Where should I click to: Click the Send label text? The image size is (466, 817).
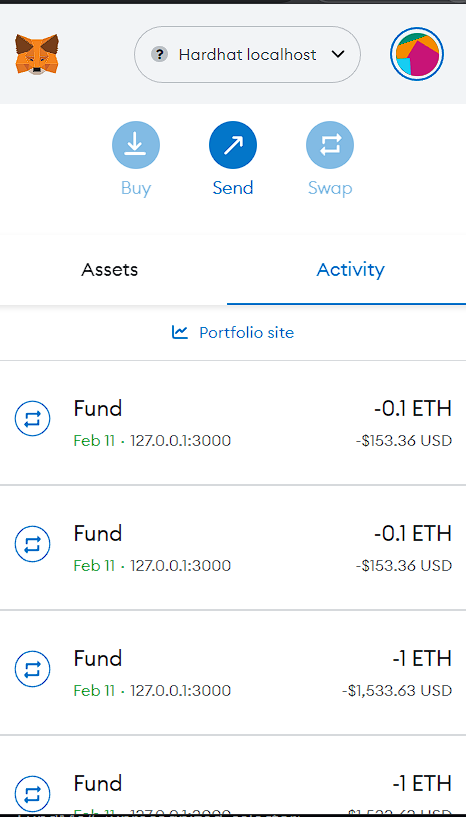click(232, 188)
